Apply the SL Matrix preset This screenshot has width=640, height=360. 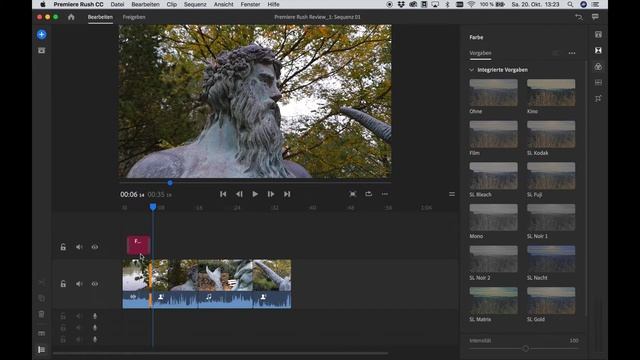tap(493, 301)
